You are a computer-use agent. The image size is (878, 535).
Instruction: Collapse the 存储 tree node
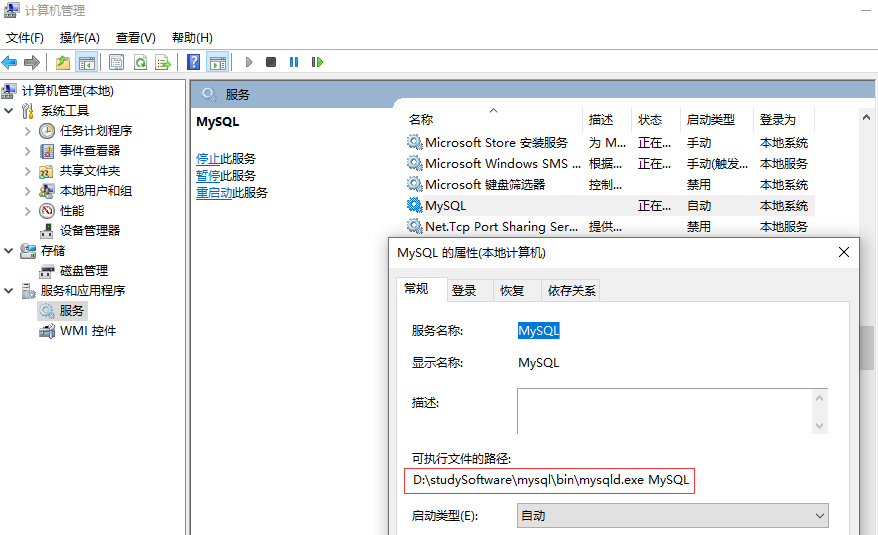coord(8,251)
